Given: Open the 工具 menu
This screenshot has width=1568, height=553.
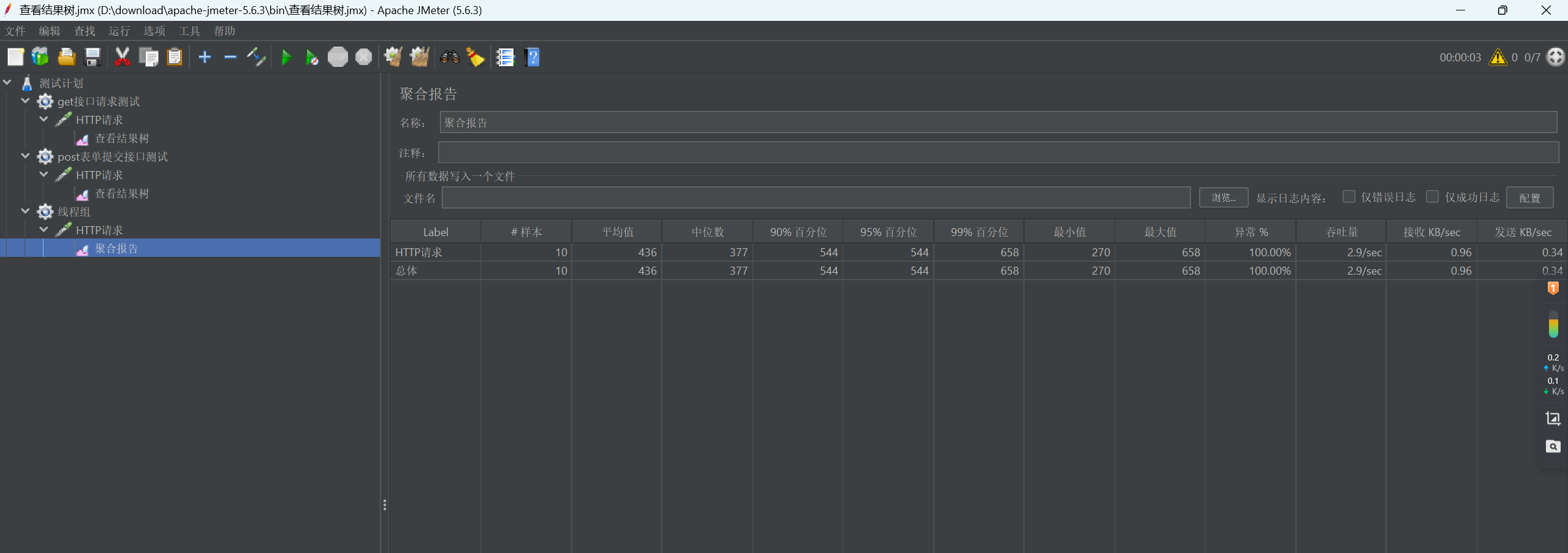Looking at the screenshot, I should click(x=189, y=31).
